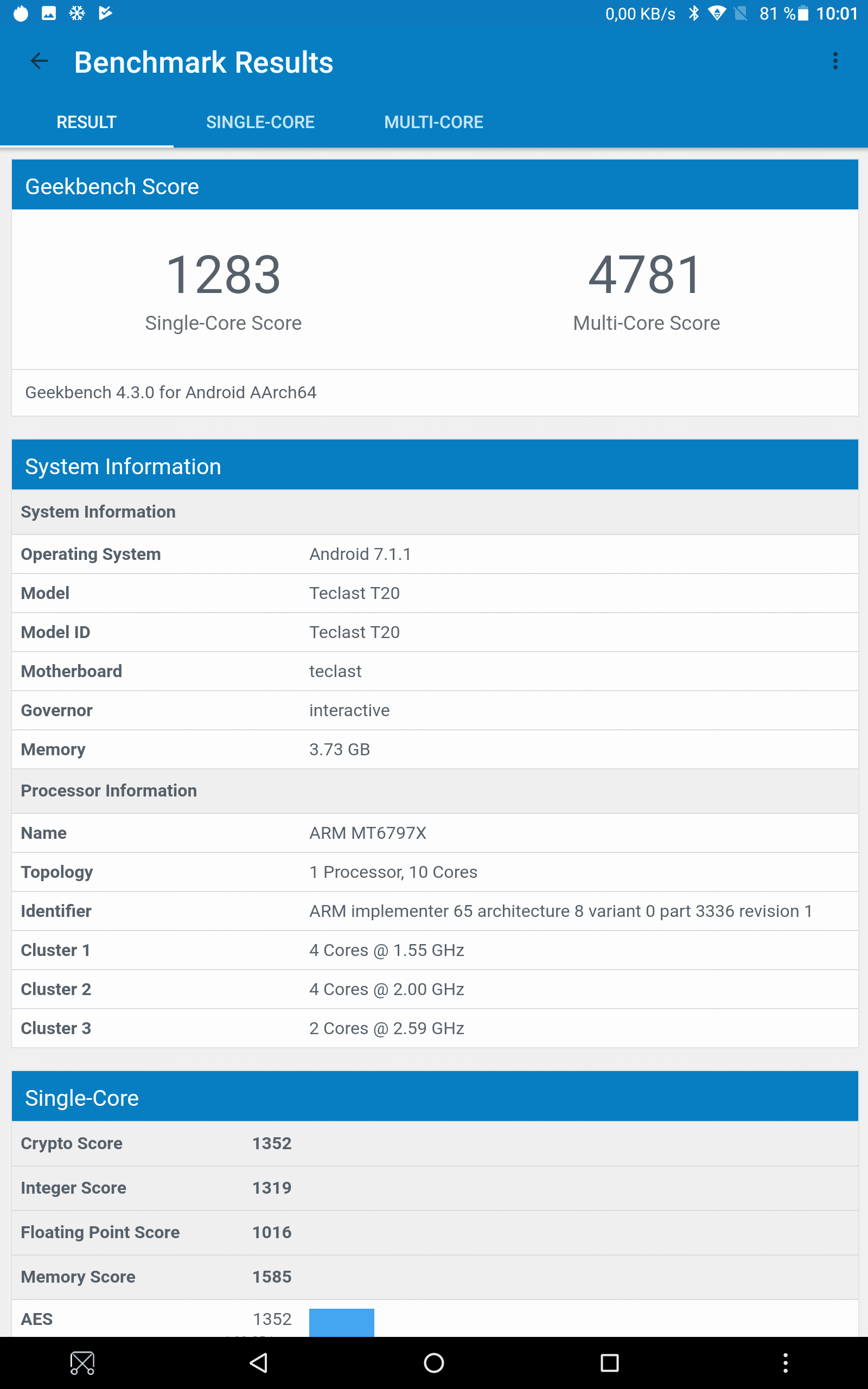Tap the recent apps square button
The width and height of the screenshot is (868, 1389).
(609, 1362)
